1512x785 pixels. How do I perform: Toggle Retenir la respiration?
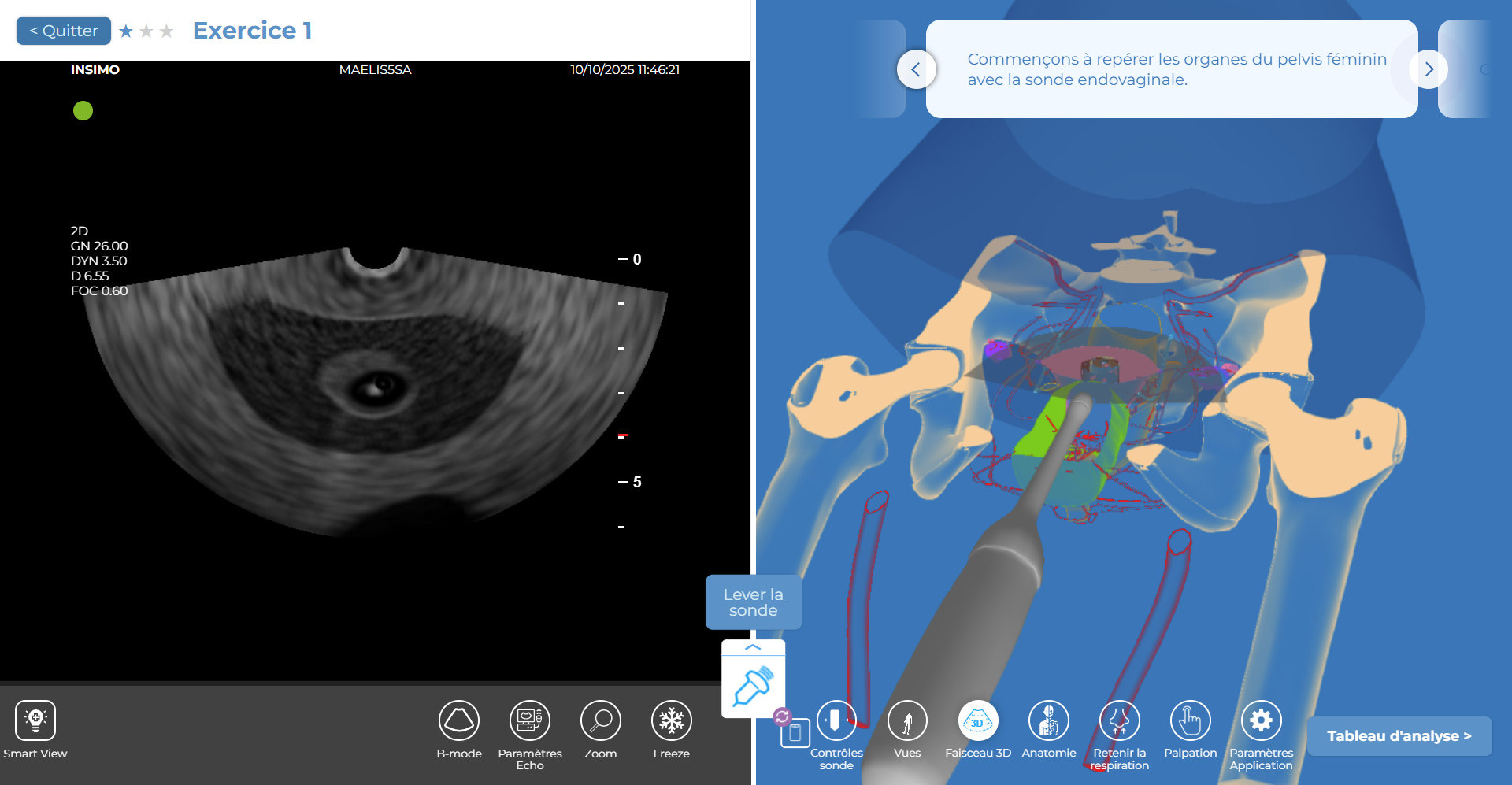pos(1120,720)
